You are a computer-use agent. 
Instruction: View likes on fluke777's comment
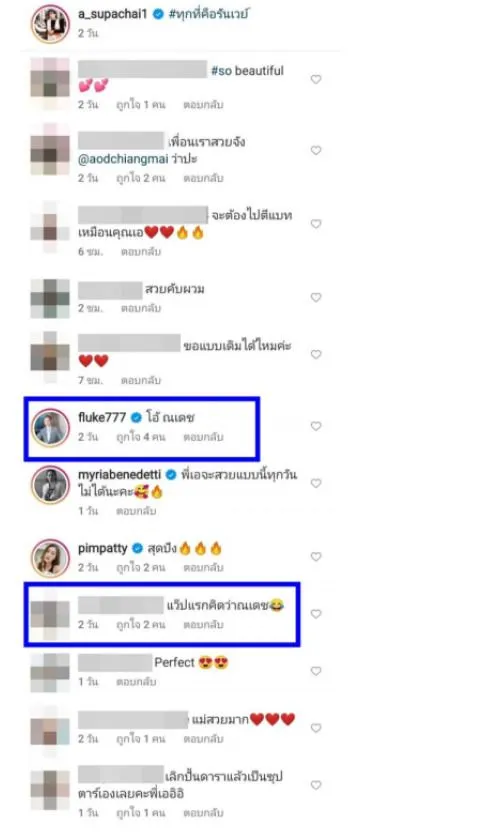click(141, 437)
